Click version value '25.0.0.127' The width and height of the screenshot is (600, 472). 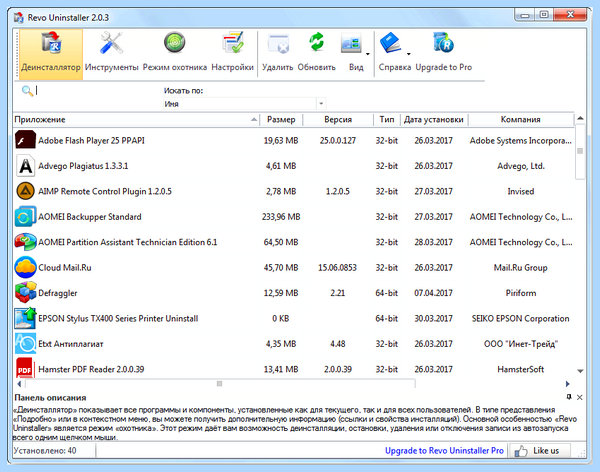click(x=338, y=140)
